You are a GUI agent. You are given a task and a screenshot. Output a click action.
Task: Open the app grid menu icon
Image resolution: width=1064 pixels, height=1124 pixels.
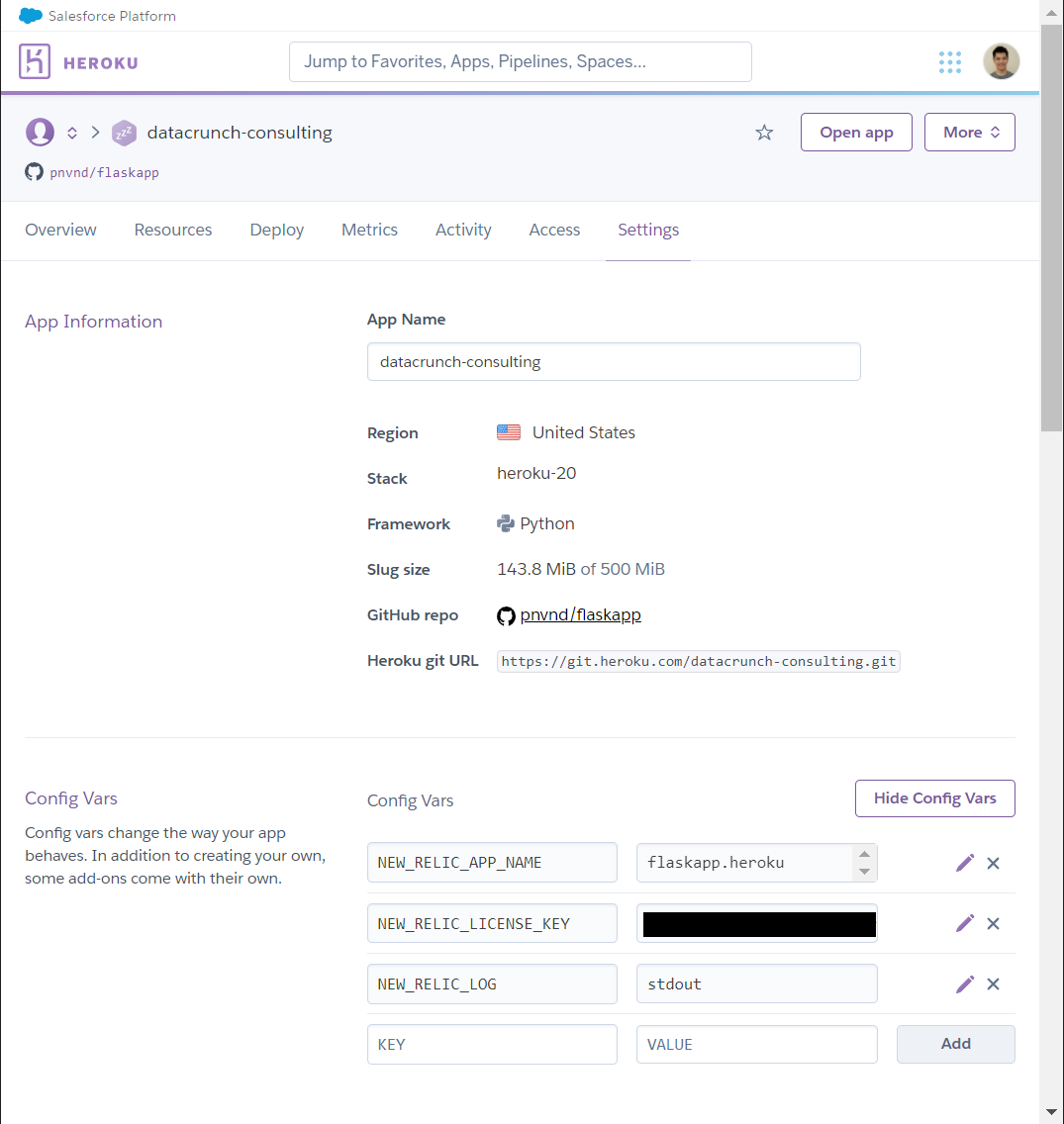tap(950, 62)
